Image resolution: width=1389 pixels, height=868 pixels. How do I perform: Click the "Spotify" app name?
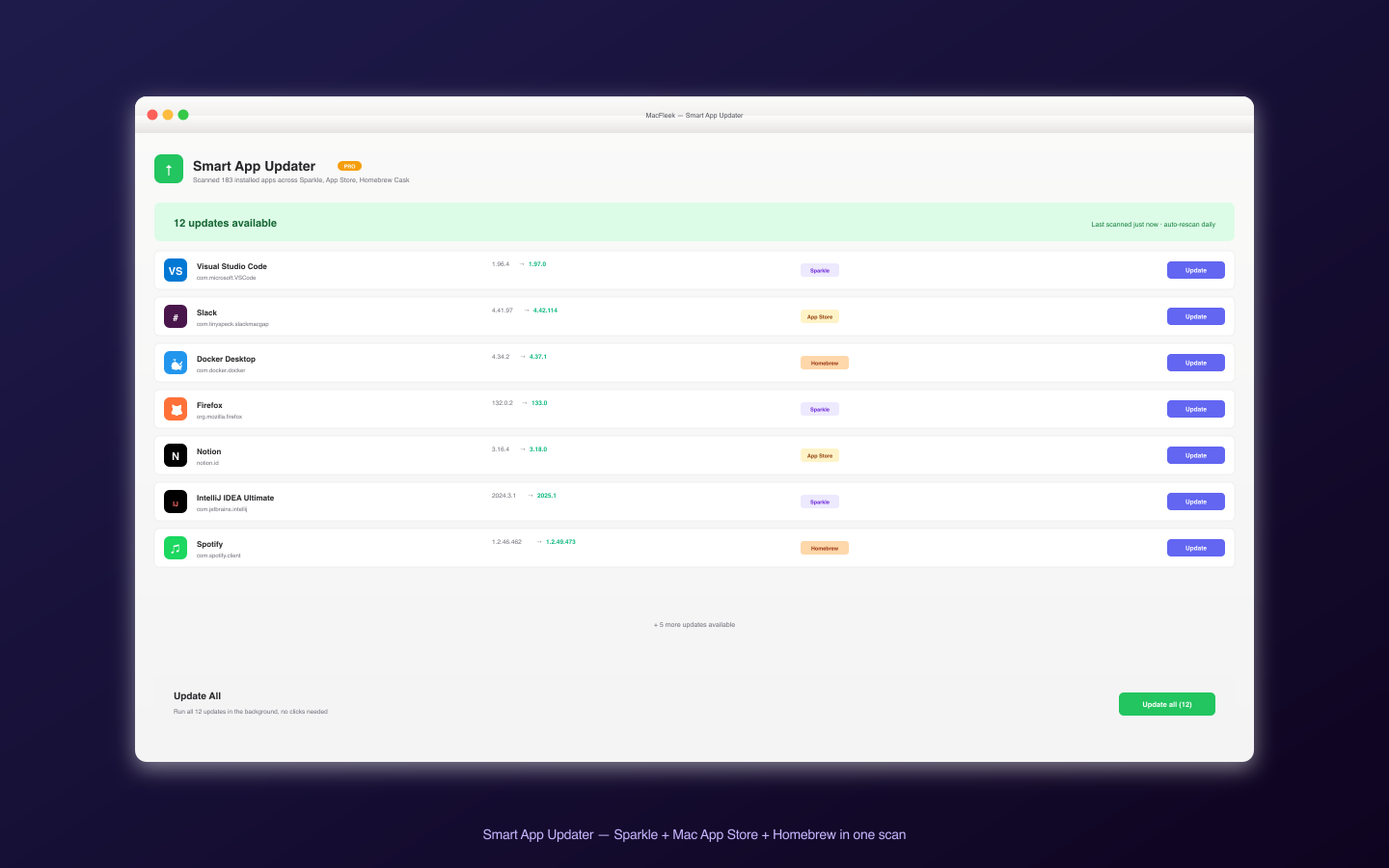(x=209, y=544)
